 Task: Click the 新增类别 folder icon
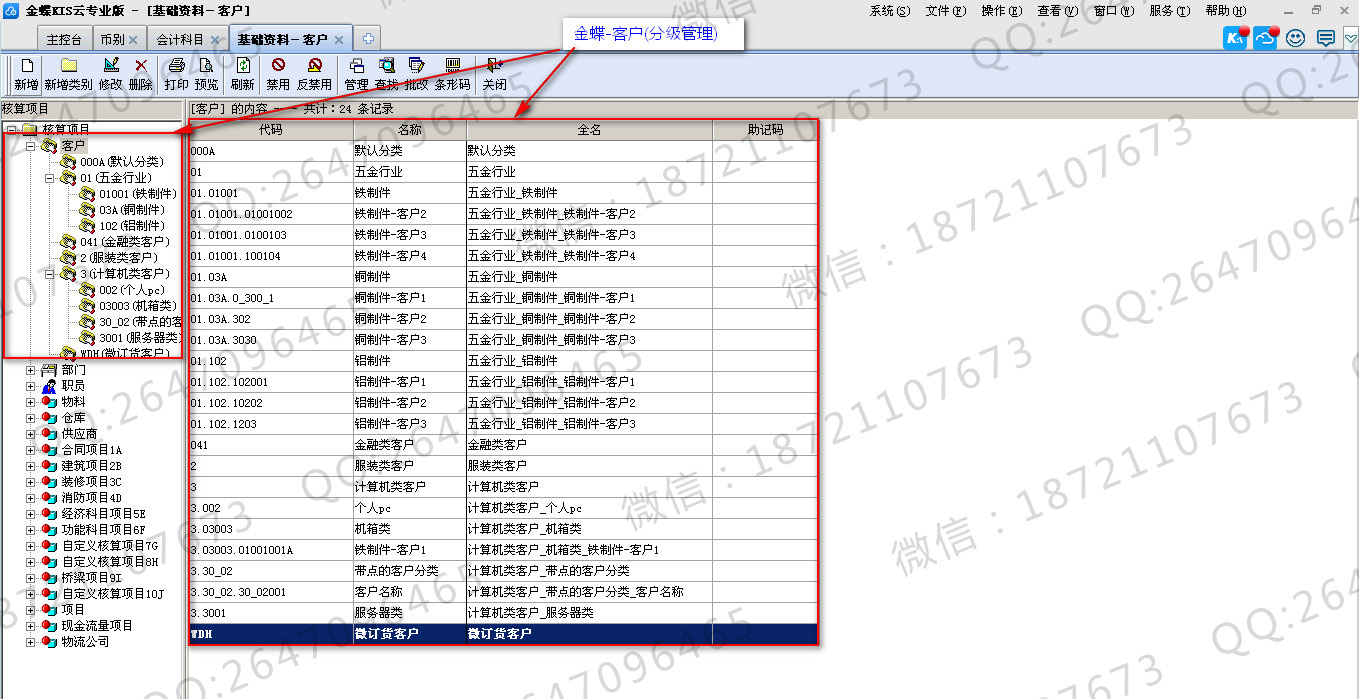pos(68,67)
